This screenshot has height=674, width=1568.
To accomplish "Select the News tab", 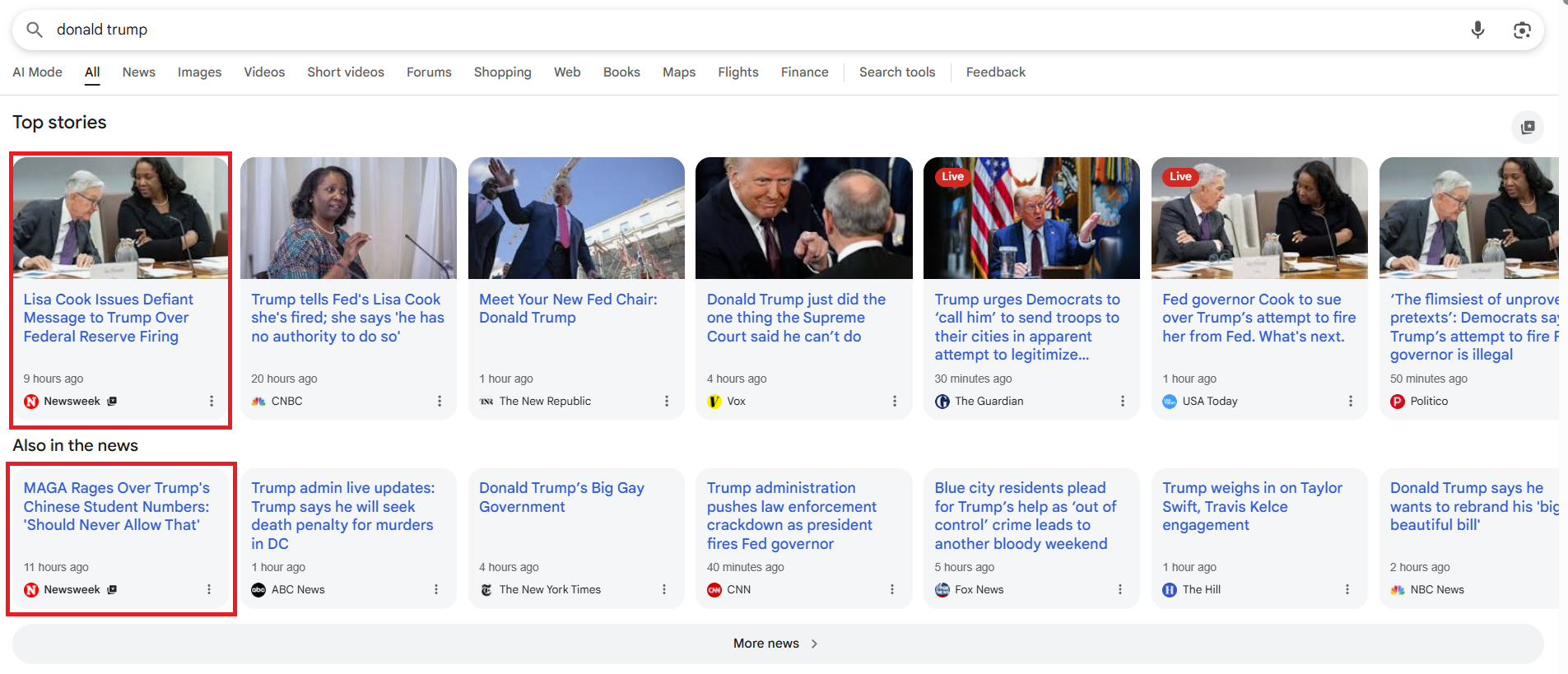I will [x=139, y=72].
